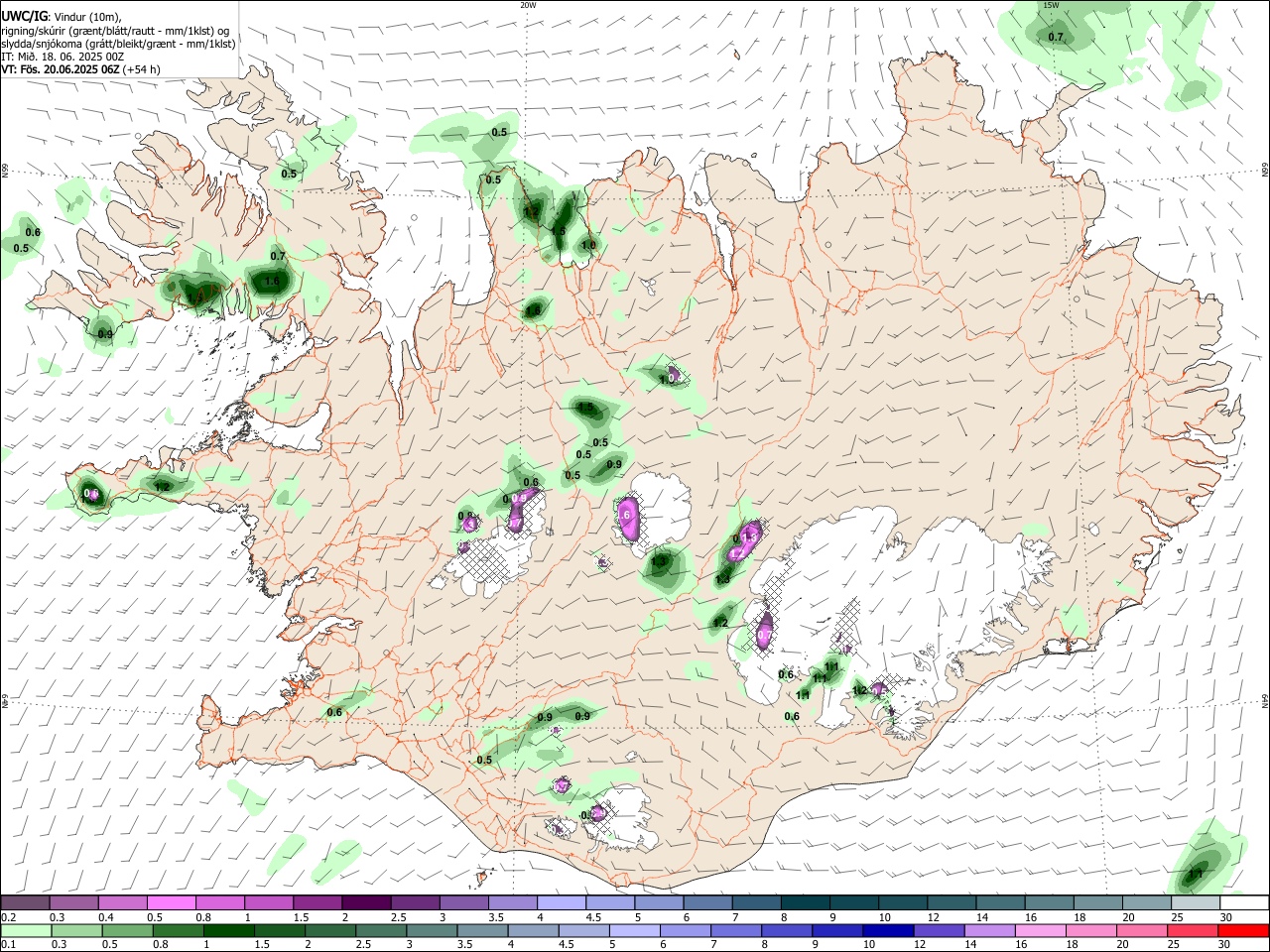Screen dimensions: 1270x952
Task: Select the darkest purple swatch between 2 and 2.5 on snow scale
Action: pos(366,903)
